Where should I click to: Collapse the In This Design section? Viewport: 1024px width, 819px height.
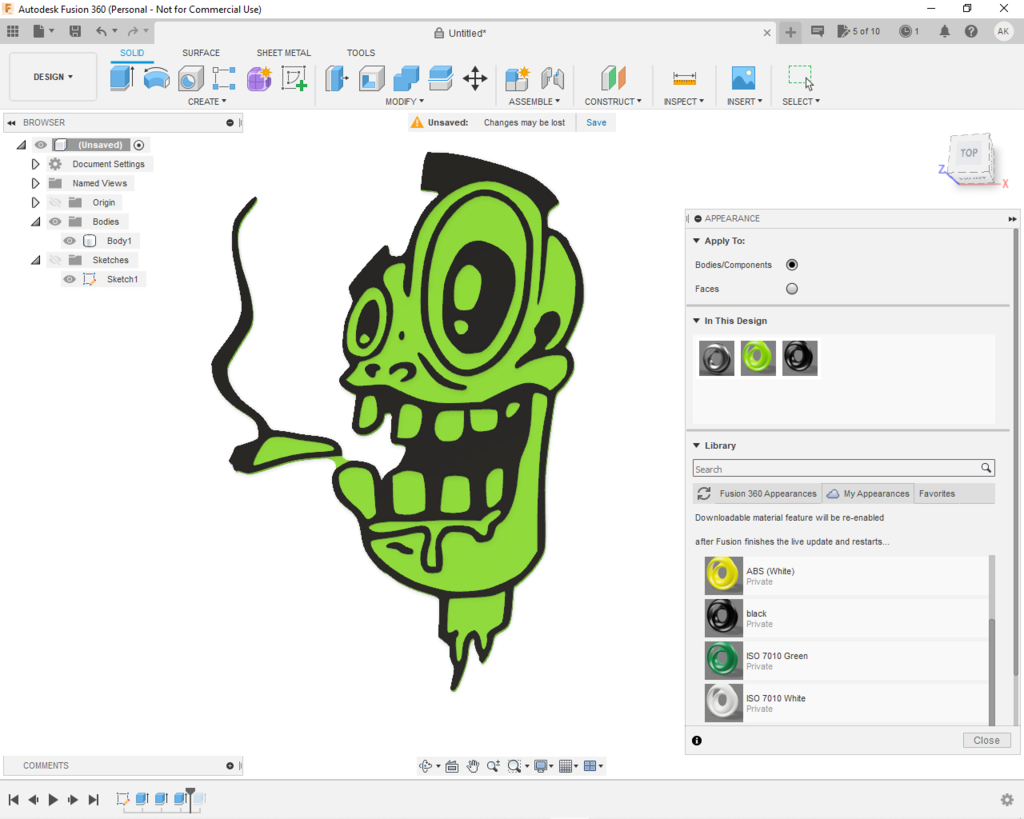[696, 321]
